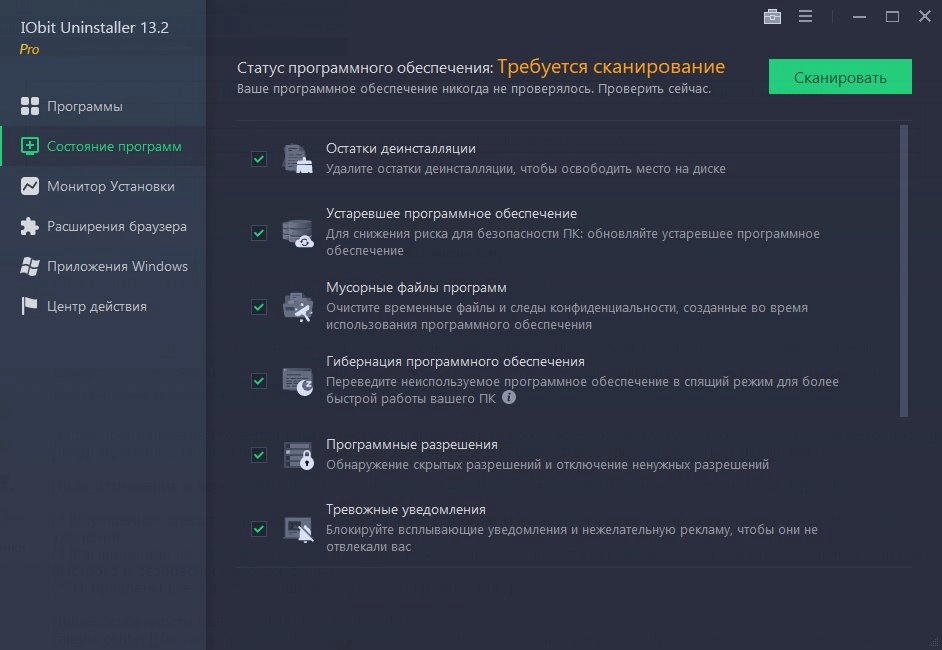Open Центр действия
942x650 pixels.
[103, 306]
